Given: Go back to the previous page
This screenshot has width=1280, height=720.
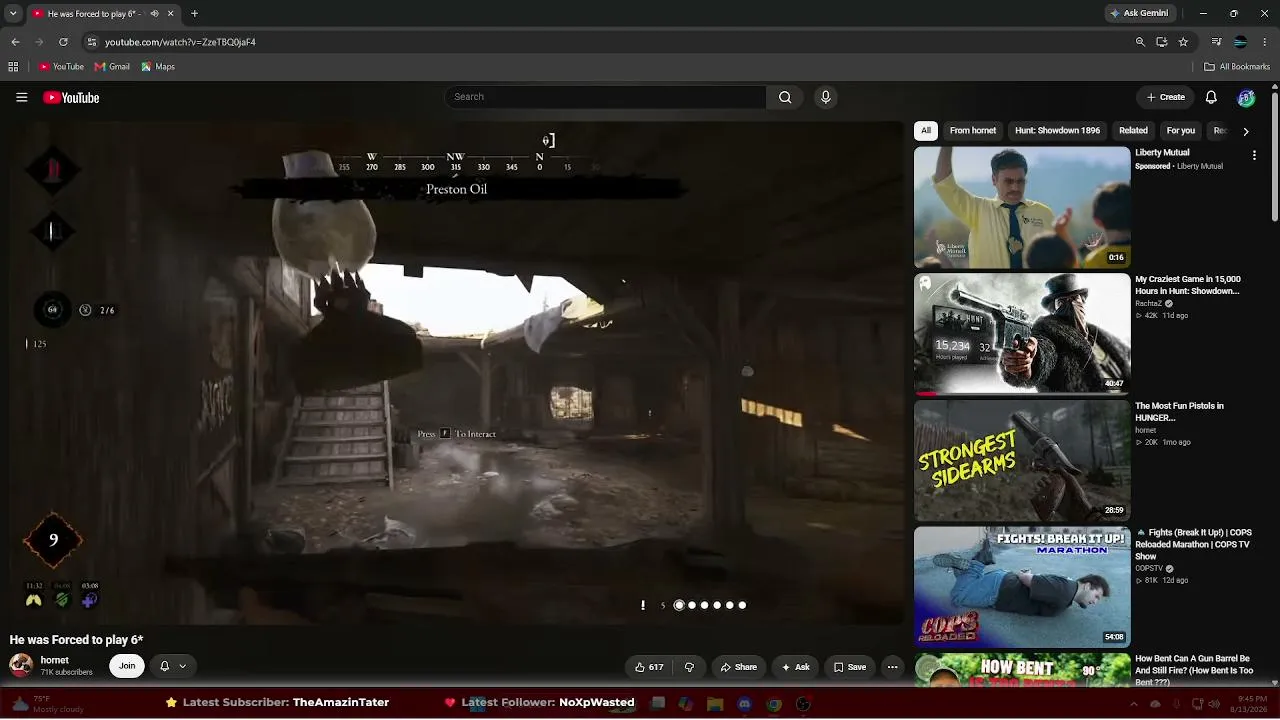Looking at the screenshot, I should point(15,42).
